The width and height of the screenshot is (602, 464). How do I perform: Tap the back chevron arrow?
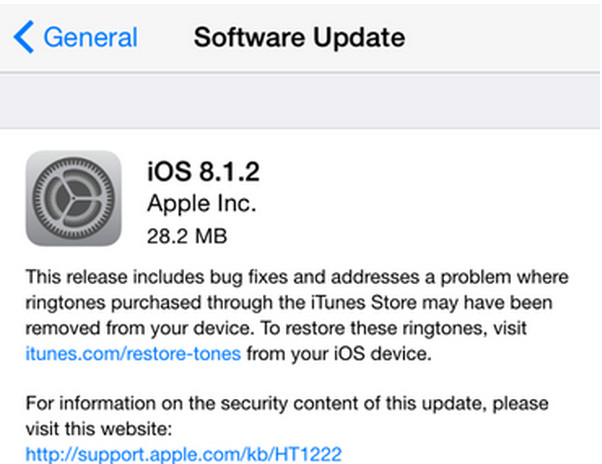click(x=24, y=39)
